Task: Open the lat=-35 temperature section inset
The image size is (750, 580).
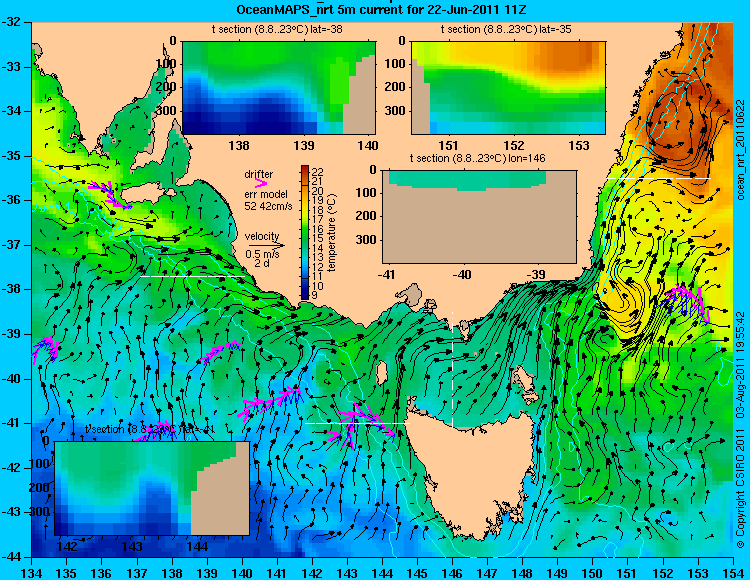Action: pos(508,88)
